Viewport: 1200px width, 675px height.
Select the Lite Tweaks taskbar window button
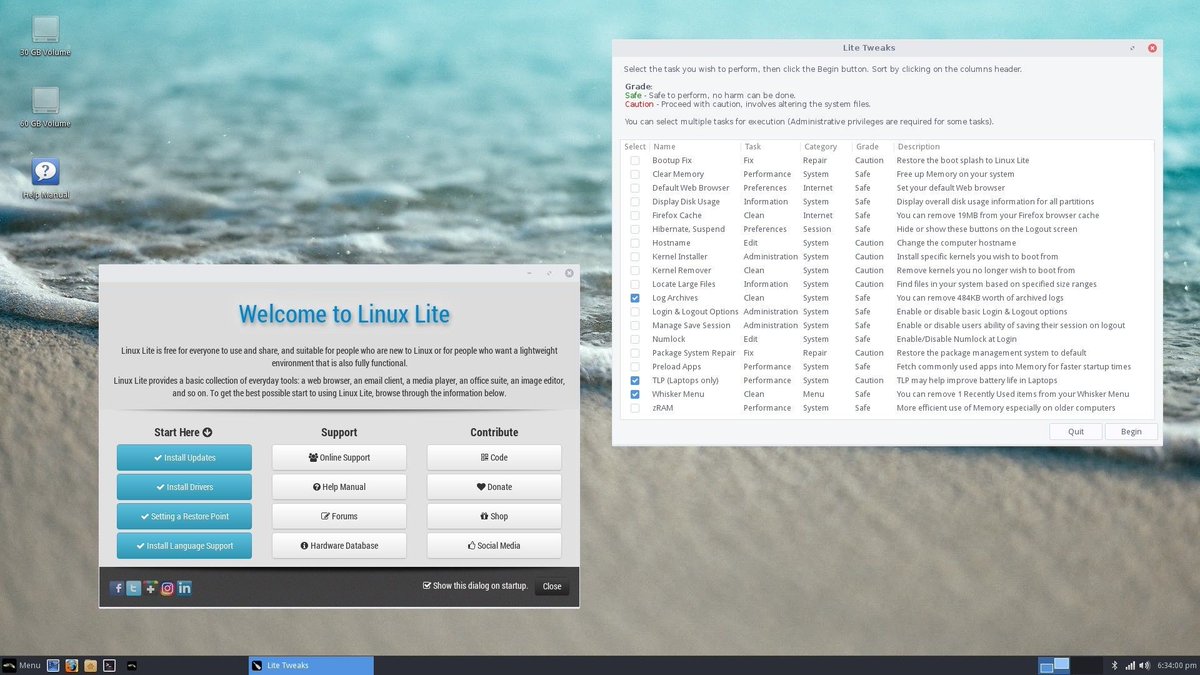point(311,665)
